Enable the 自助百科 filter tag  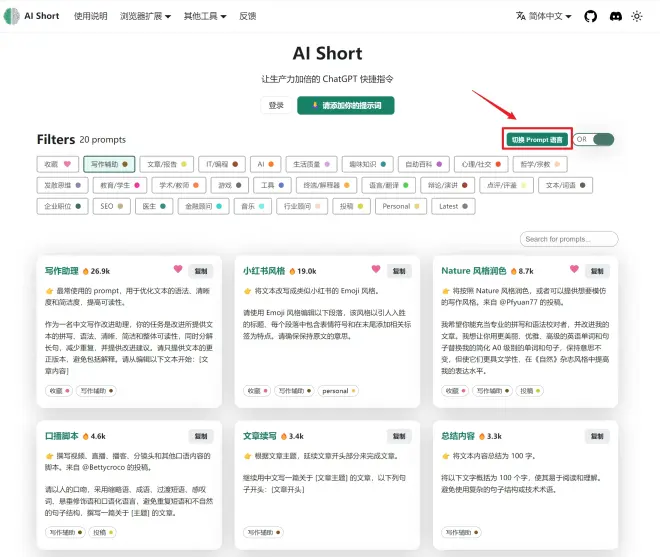(423, 164)
